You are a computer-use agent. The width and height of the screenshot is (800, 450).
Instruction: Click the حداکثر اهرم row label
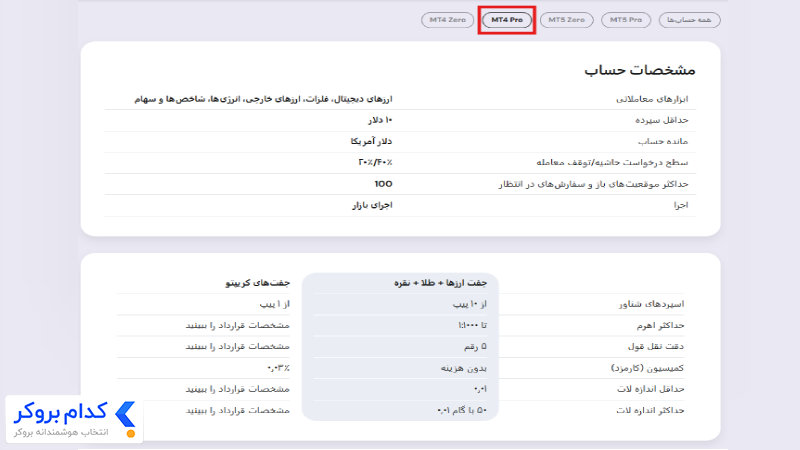(660, 326)
